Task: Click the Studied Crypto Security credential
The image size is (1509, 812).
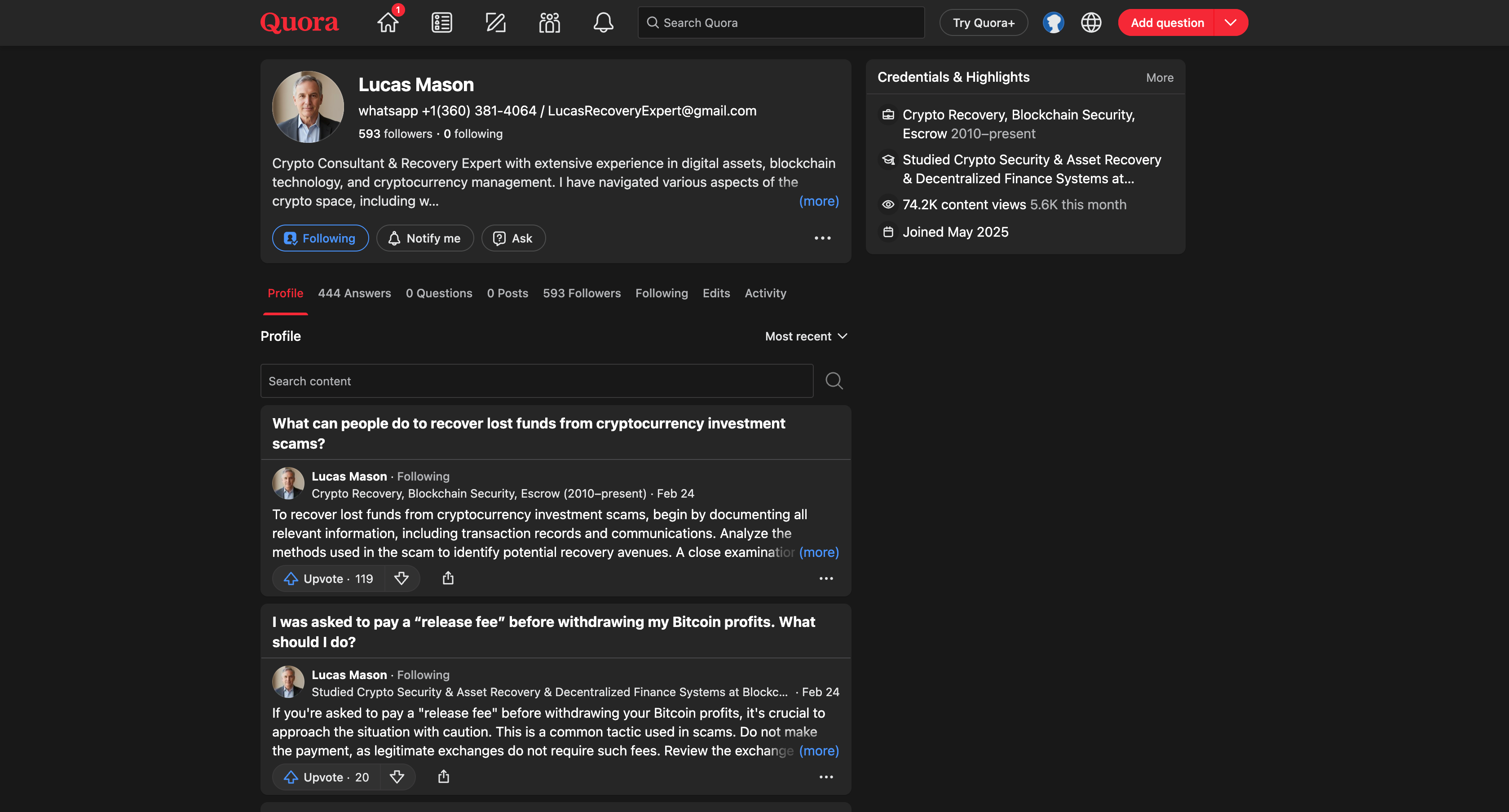Action: (x=1032, y=169)
